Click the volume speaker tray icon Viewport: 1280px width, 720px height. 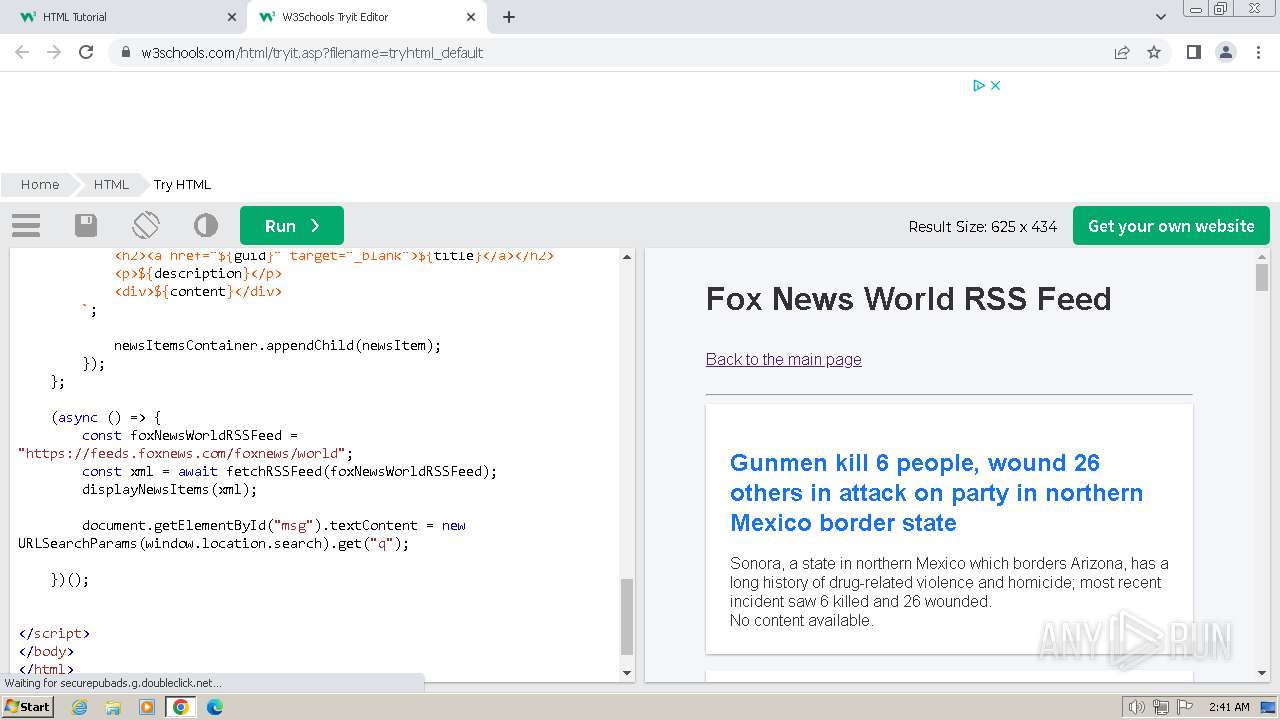[1137, 707]
